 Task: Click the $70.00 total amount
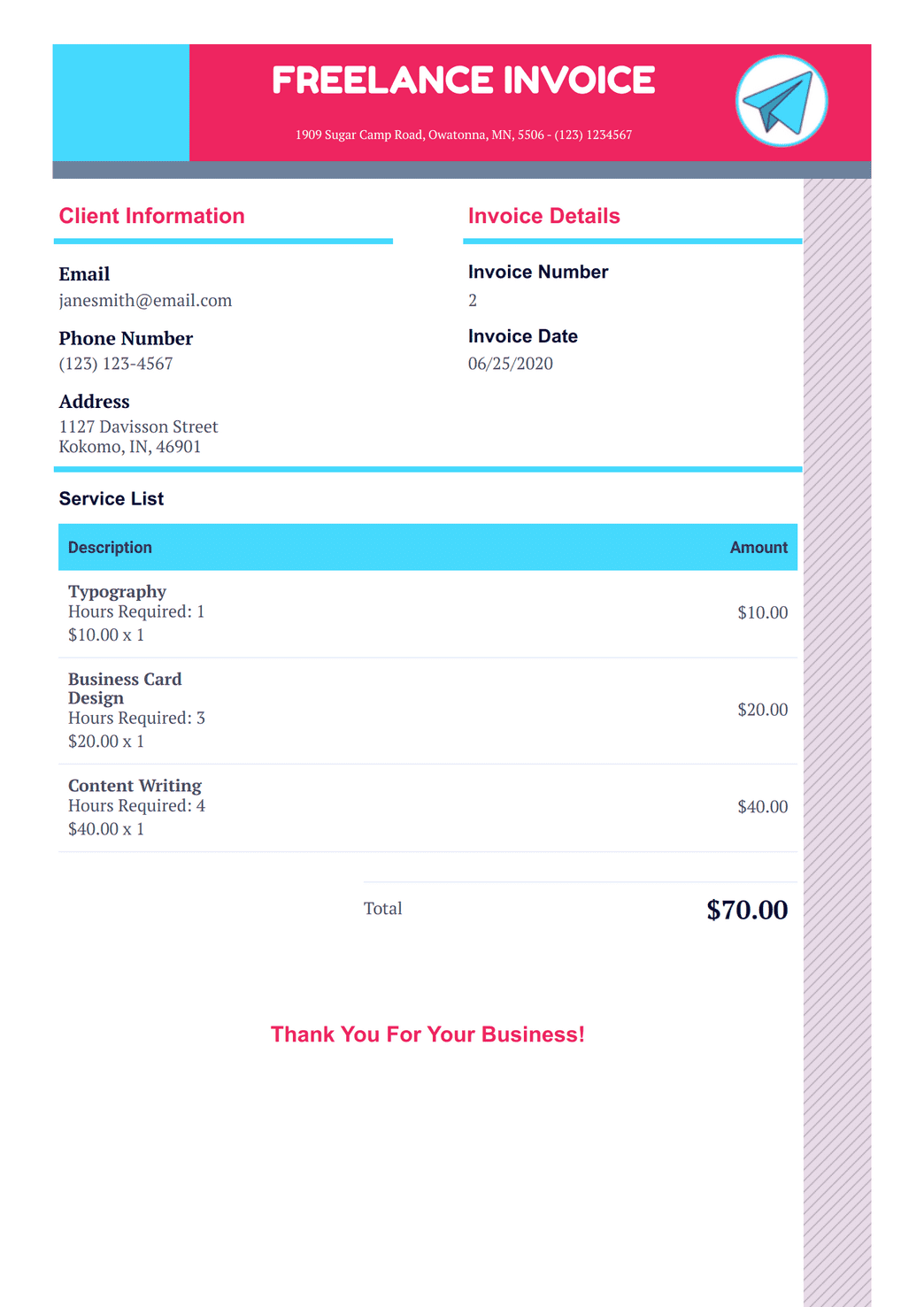tap(747, 910)
